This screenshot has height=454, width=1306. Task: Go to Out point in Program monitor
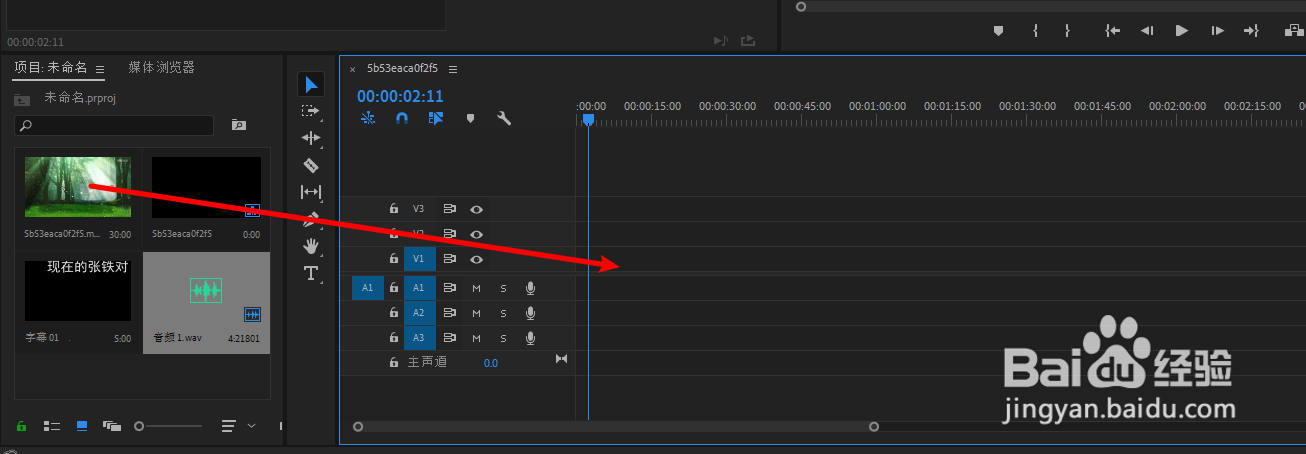point(1251,31)
